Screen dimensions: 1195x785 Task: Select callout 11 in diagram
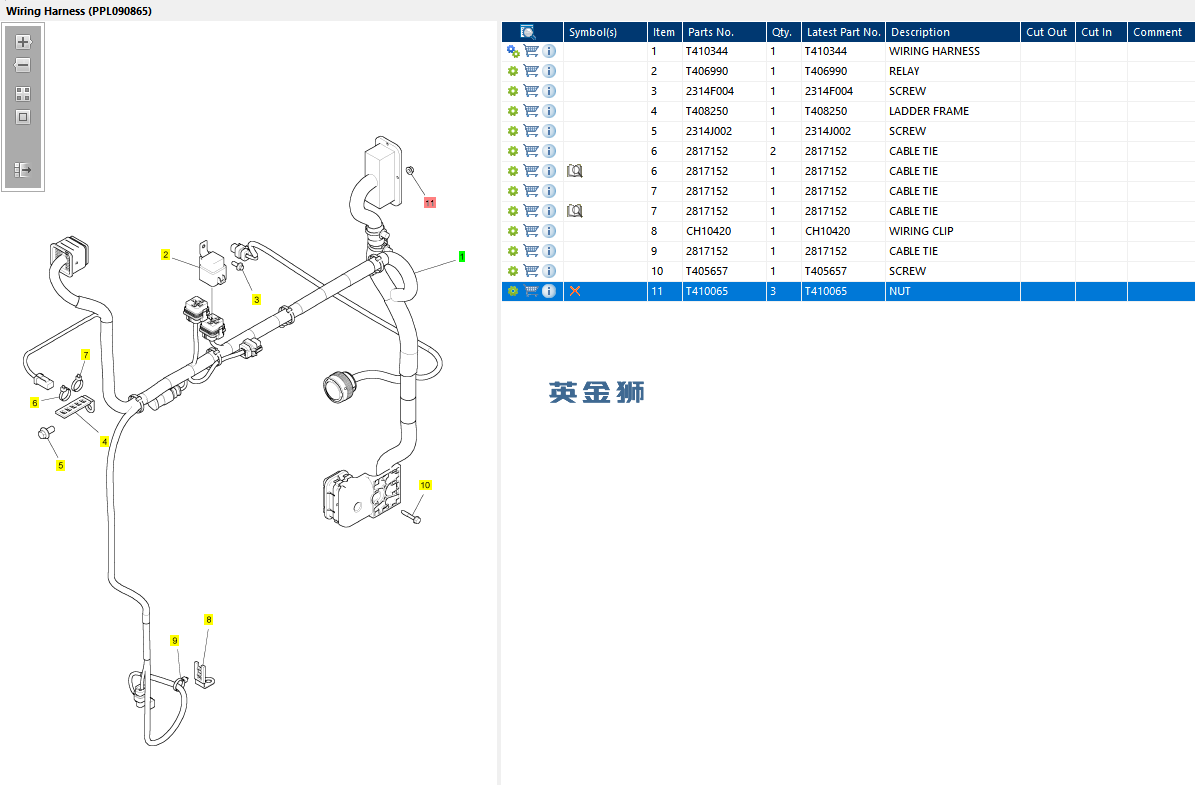(430, 203)
